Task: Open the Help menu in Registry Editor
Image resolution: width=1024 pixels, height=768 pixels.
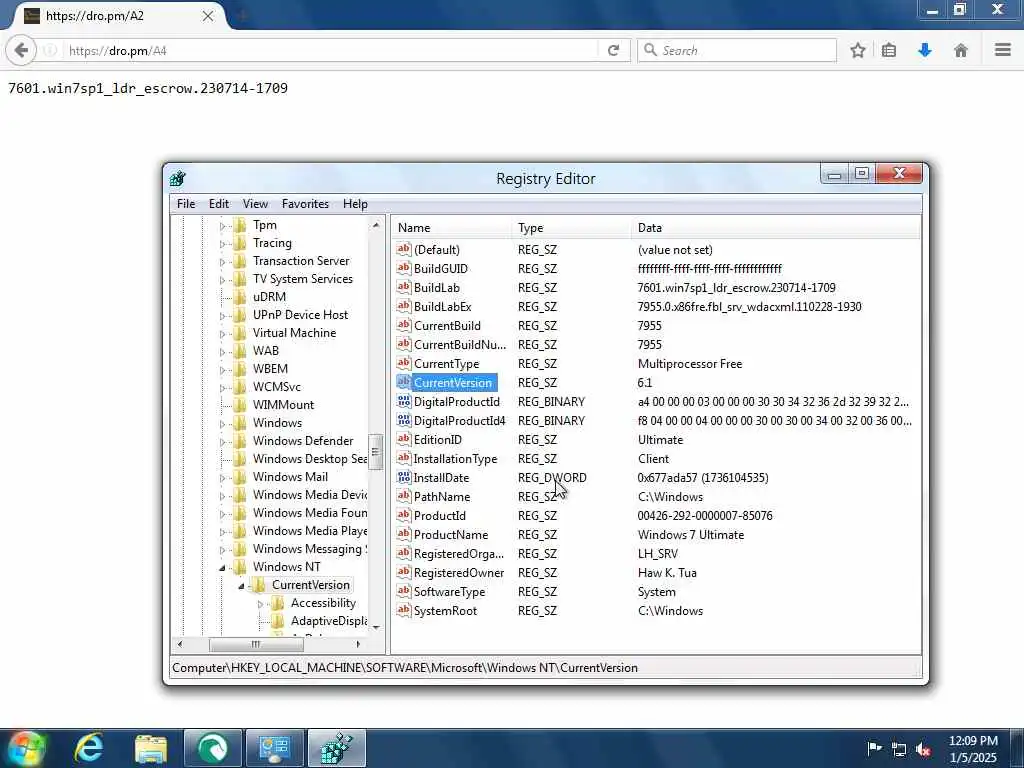Action: coord(355,204)
